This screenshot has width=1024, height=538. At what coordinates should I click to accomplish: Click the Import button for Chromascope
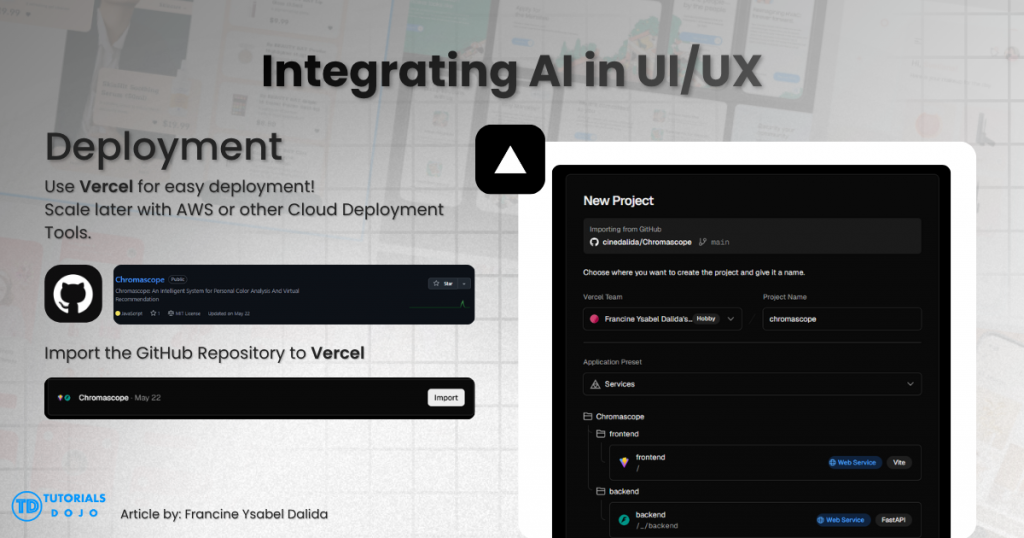point(446,398)
